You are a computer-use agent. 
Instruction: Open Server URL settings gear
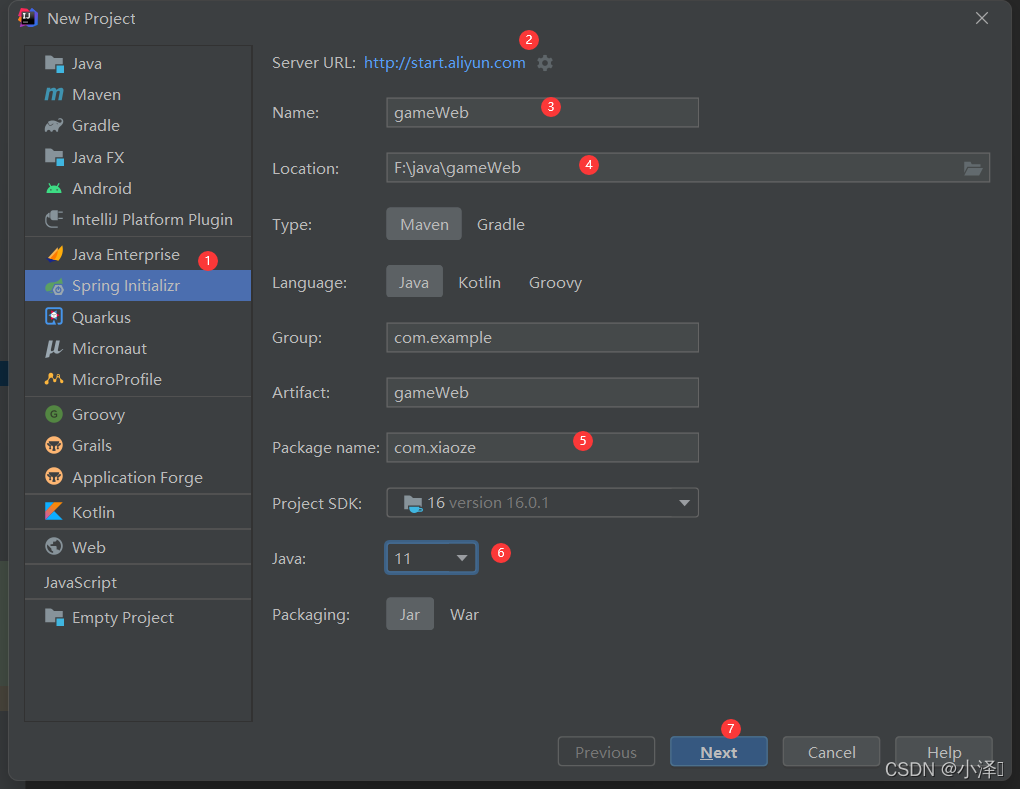click(545, 63)
